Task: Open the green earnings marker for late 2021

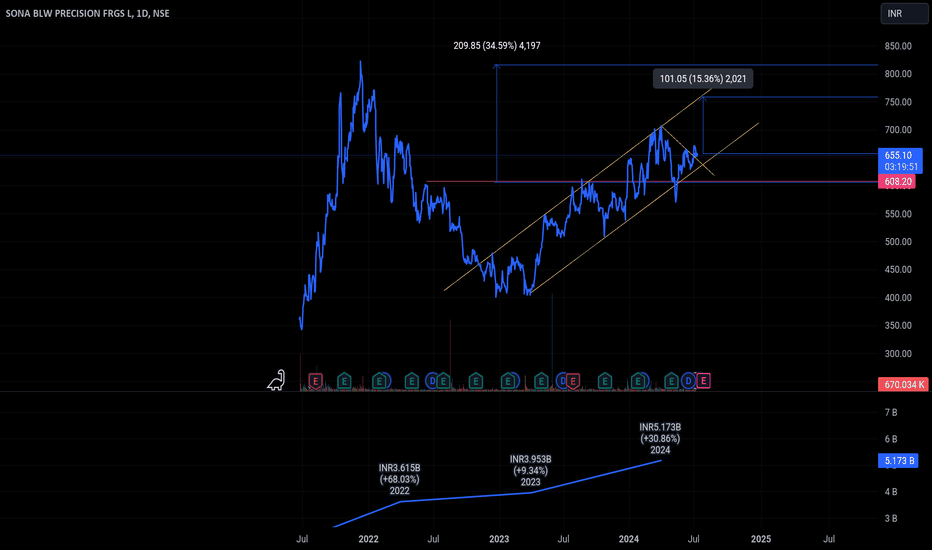Action: click(x=344, y=381)
